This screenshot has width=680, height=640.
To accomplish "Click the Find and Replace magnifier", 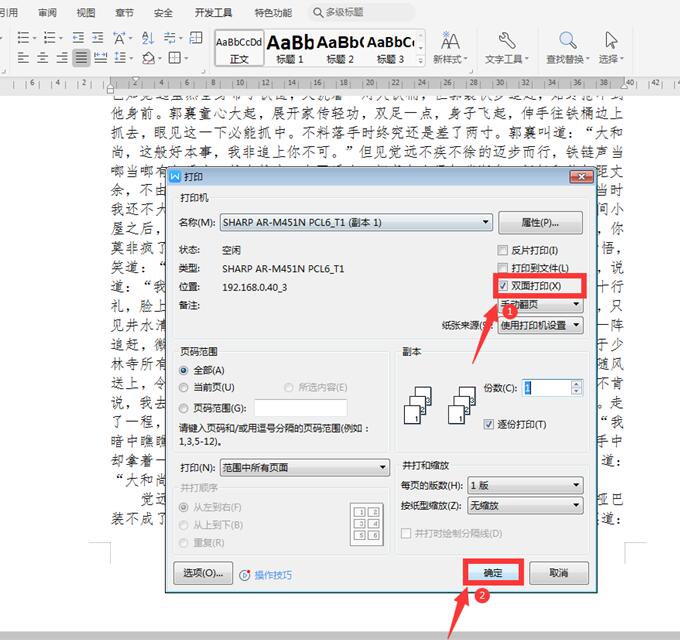I will 567,40.
